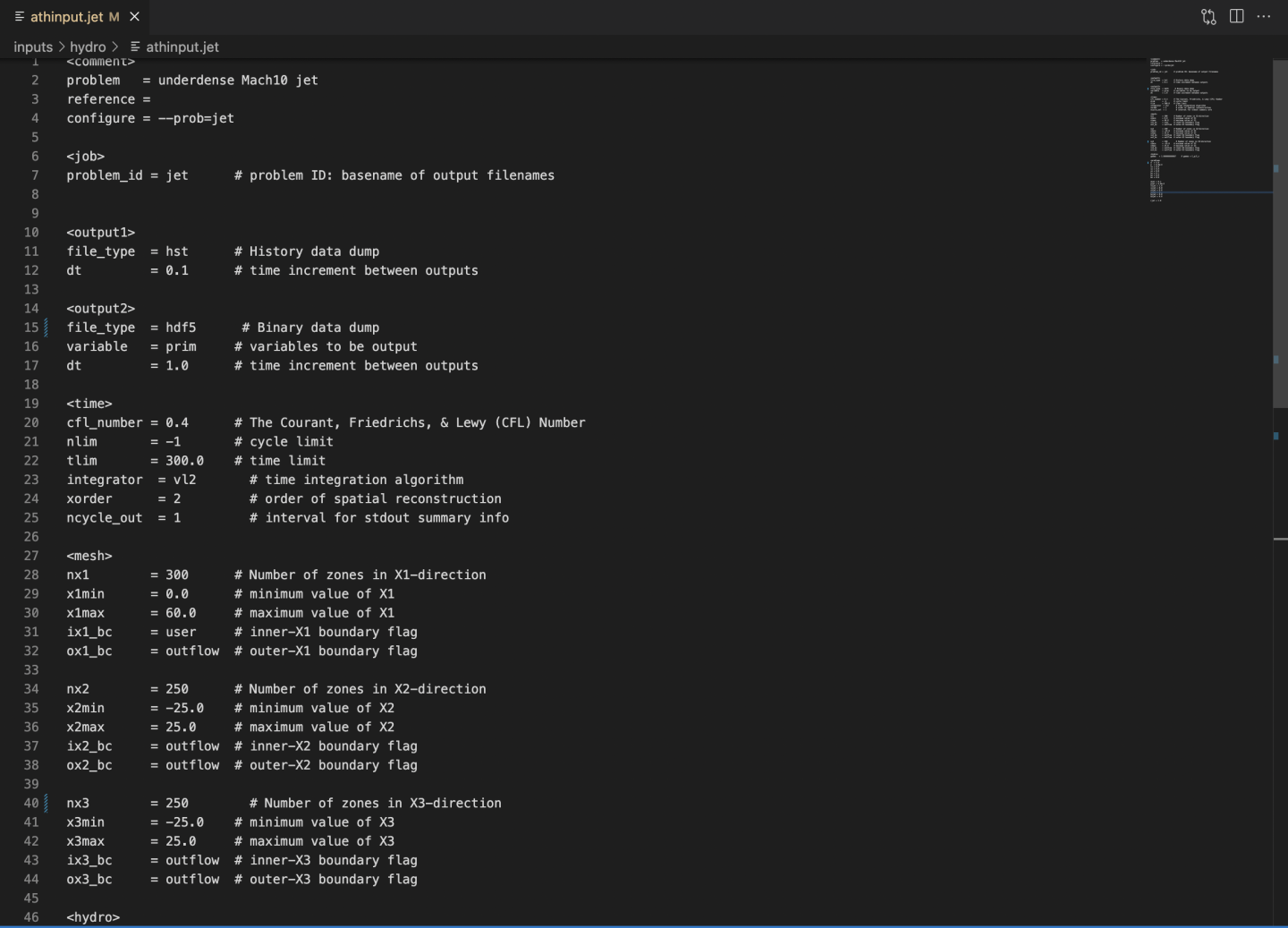Open the More Actions ellipsis menu
1288x928 pixels.
coord(1263,17)
